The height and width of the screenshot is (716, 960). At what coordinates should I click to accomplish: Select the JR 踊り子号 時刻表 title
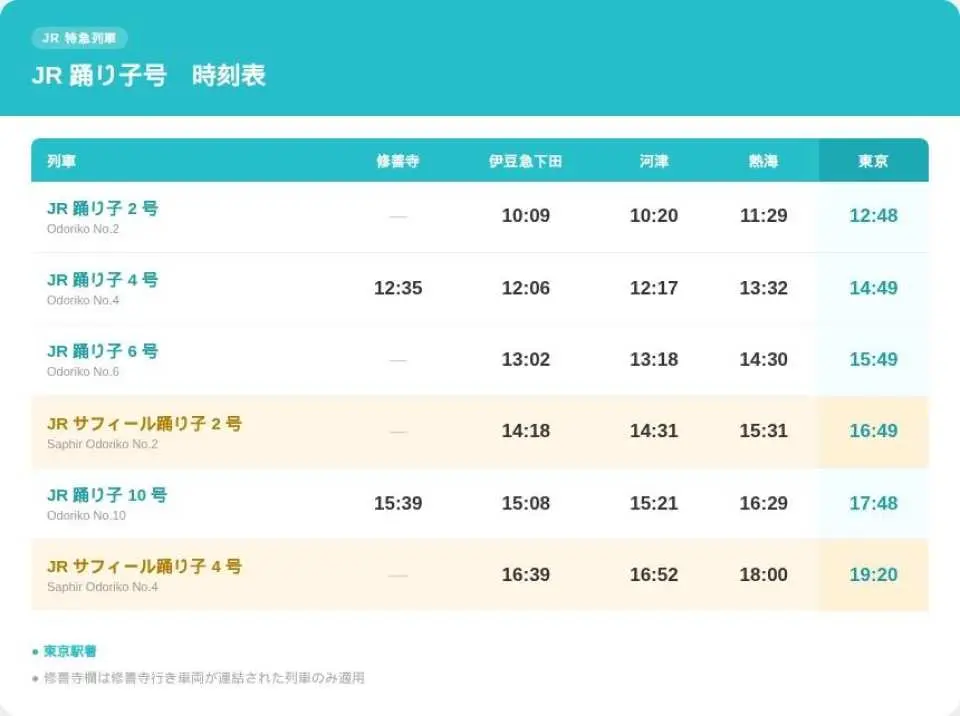[148, 75]
